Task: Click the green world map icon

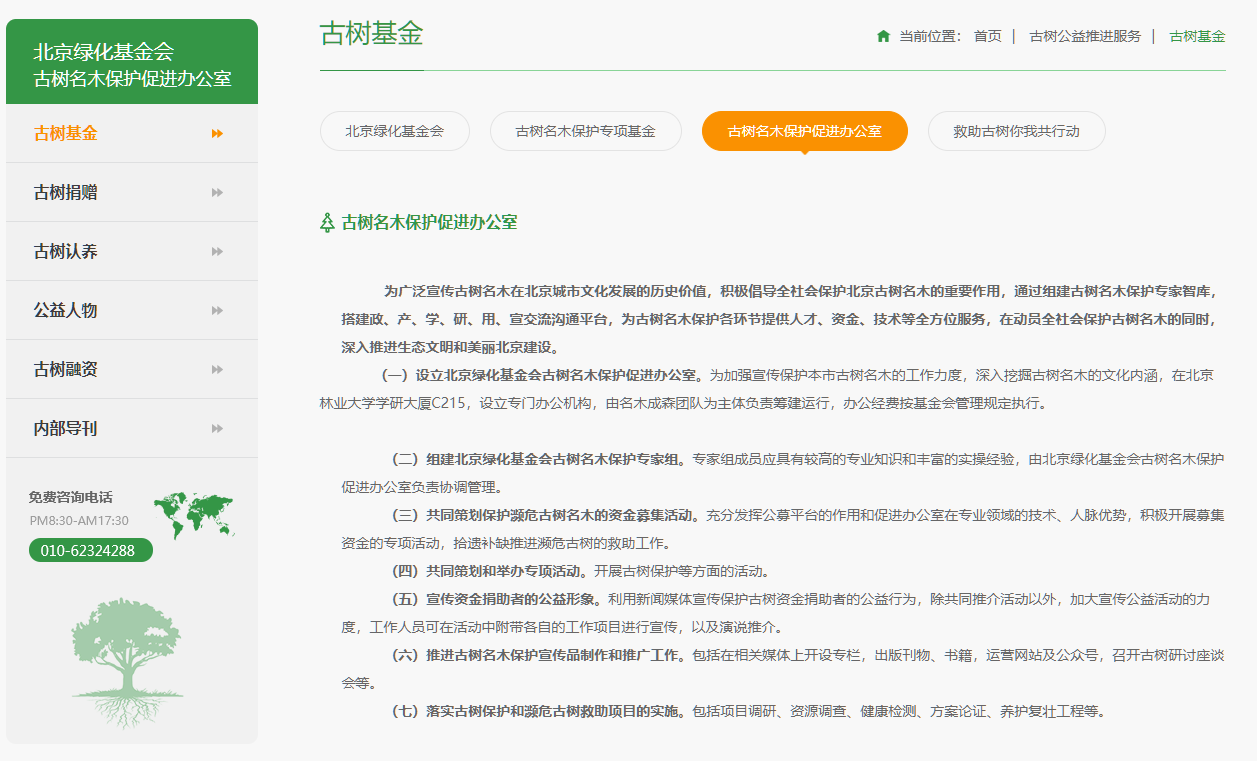Action: pyautogui.click(x=193, y=514)
